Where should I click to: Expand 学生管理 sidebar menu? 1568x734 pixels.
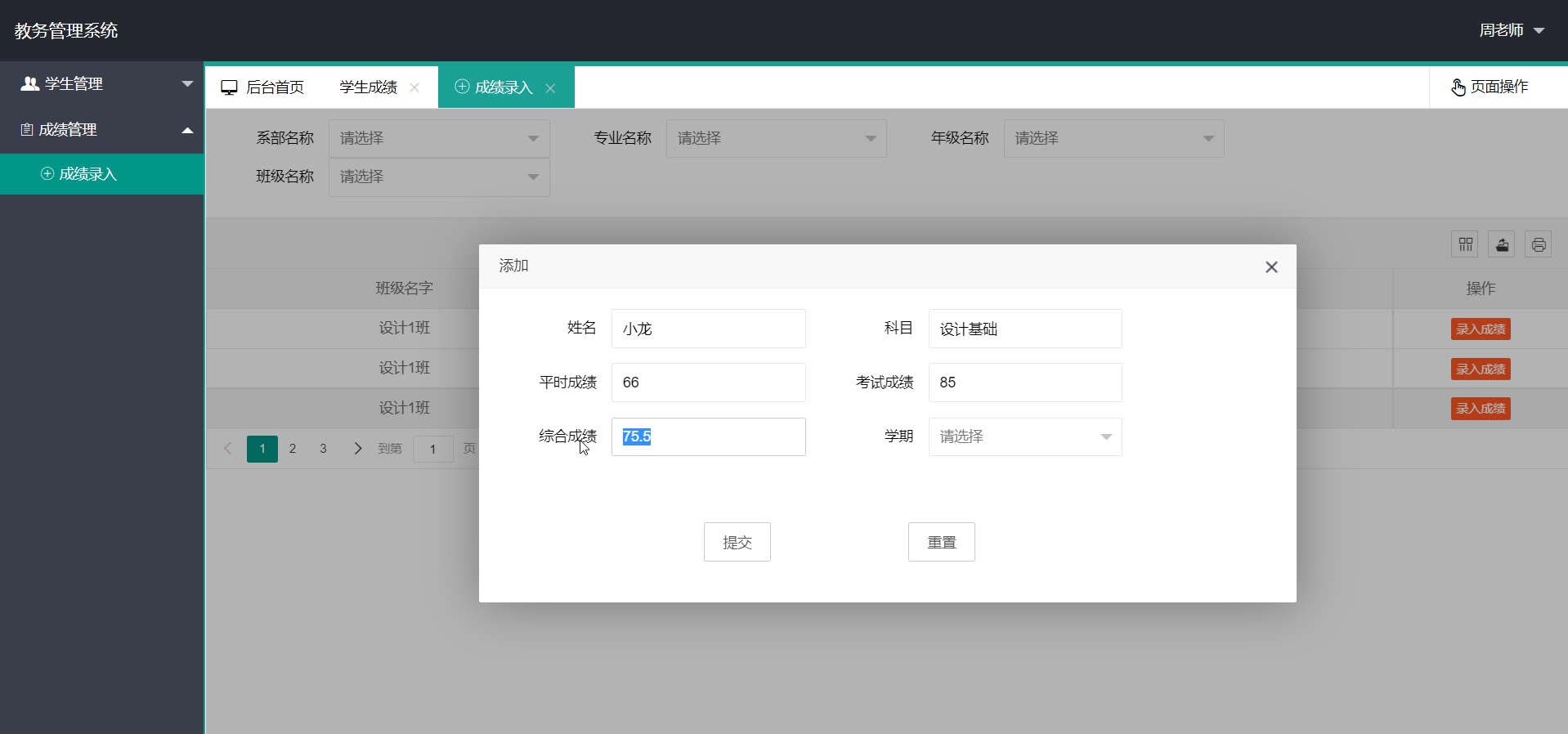(x=102, y=84)
